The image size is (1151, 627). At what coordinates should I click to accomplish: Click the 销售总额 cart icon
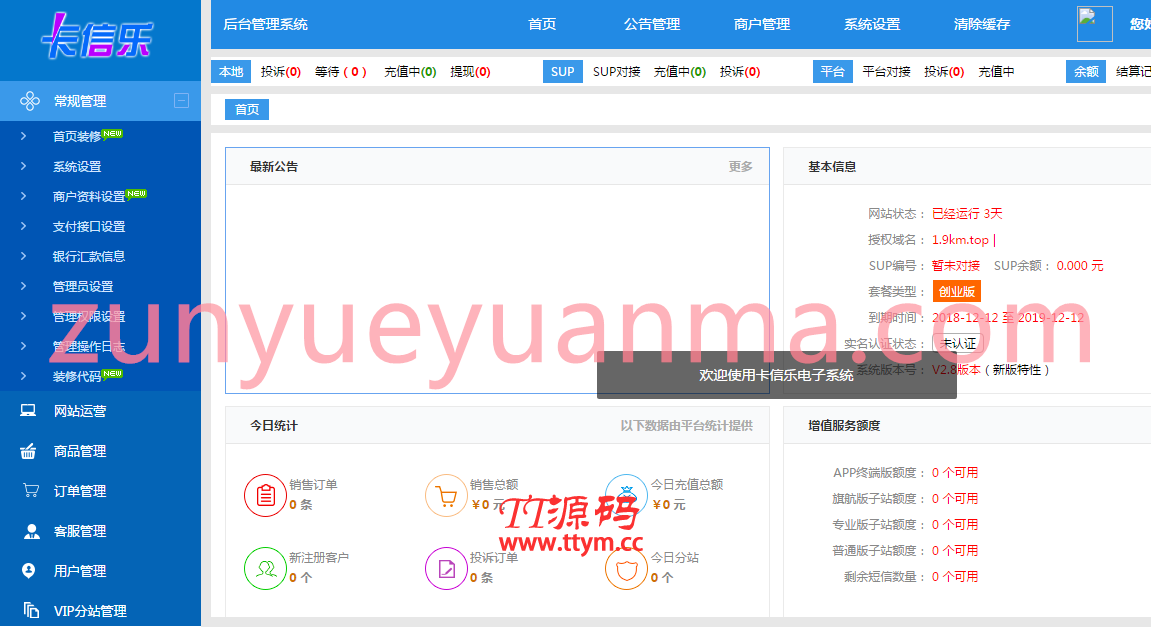[x=446, y=496]
